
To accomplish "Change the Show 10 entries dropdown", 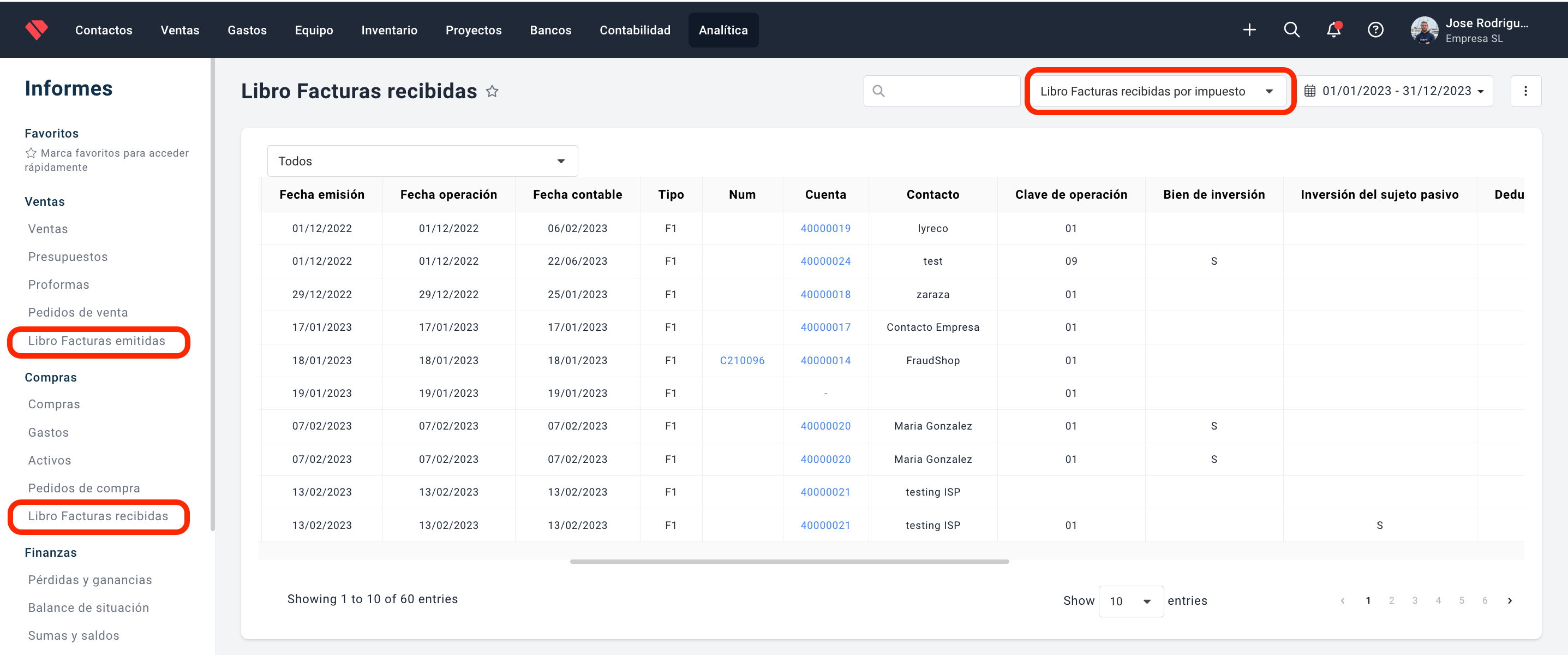I will (x=1130, y=601).
